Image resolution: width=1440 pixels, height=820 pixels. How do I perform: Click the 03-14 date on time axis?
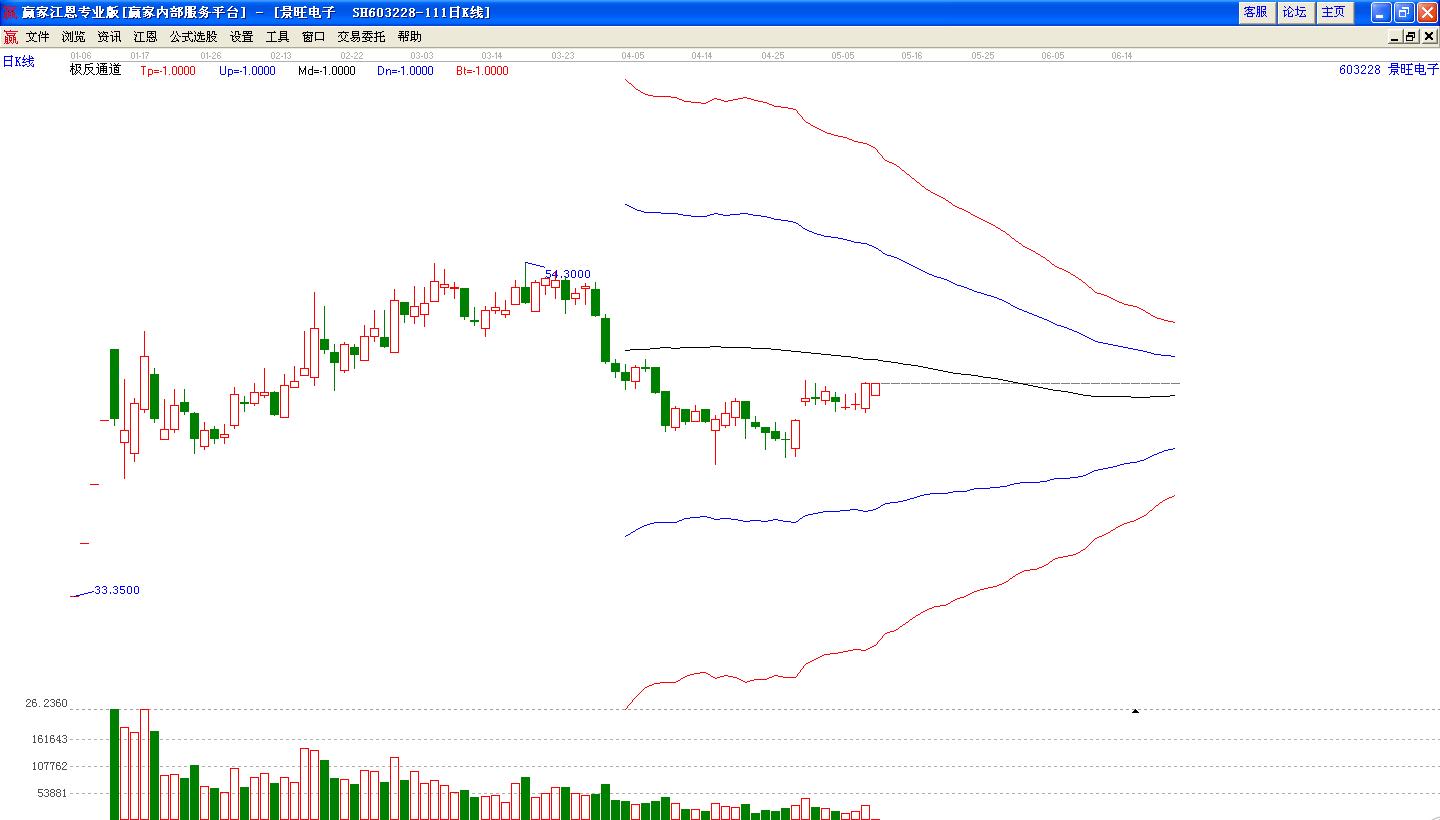click(492, 56)
